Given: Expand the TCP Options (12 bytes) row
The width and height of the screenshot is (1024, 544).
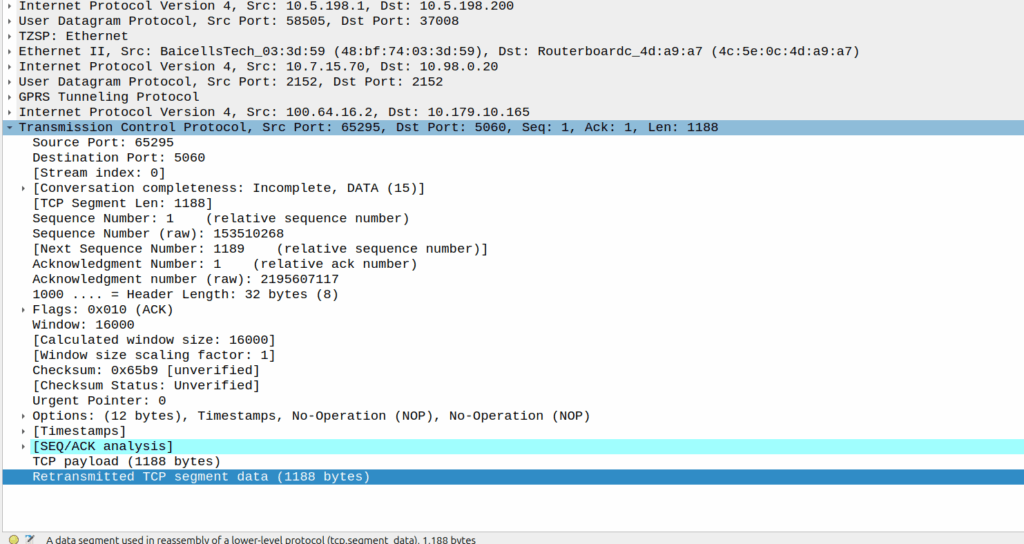Looking at the screenshot, I should [24, 416].
